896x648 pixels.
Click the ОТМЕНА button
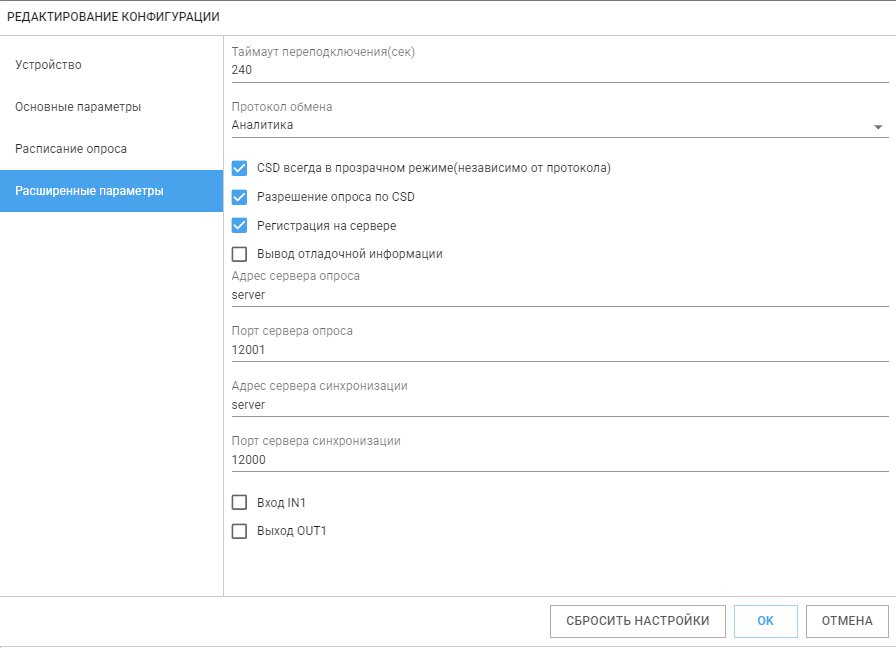pyautogui.click(x=847, y=621)
